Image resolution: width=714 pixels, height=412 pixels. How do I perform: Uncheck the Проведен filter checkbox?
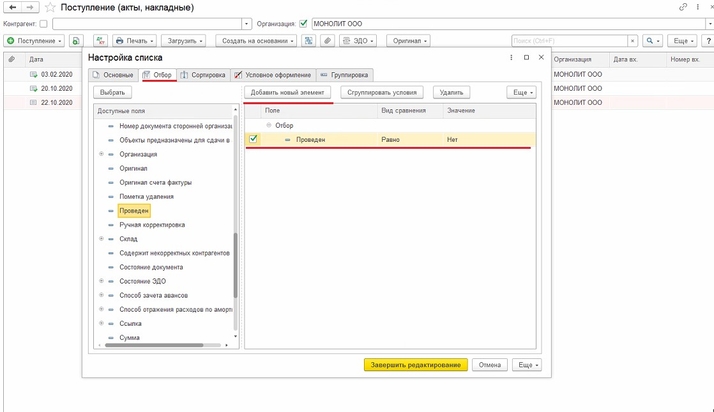pyautogui.click(x=254, y=139)
